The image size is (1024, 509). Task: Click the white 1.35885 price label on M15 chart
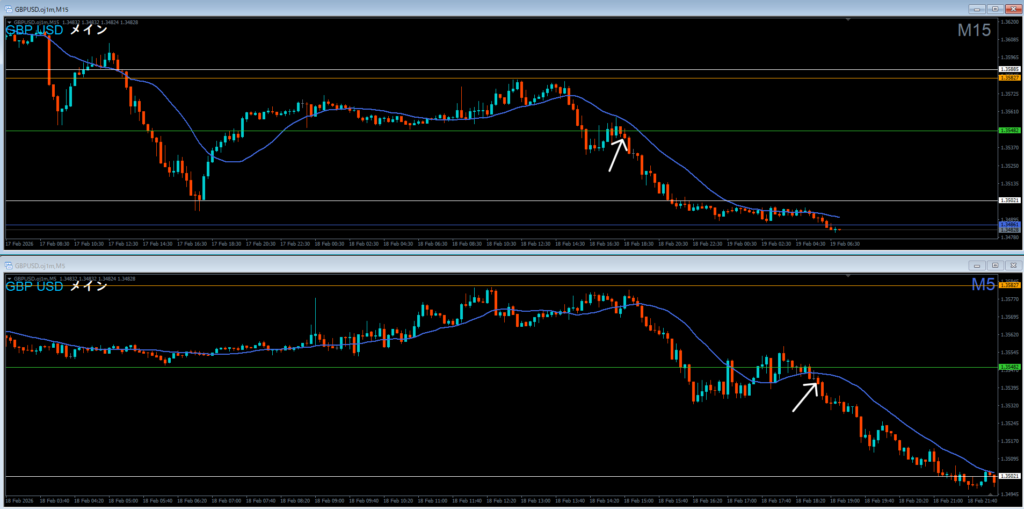coord(1010,69)
